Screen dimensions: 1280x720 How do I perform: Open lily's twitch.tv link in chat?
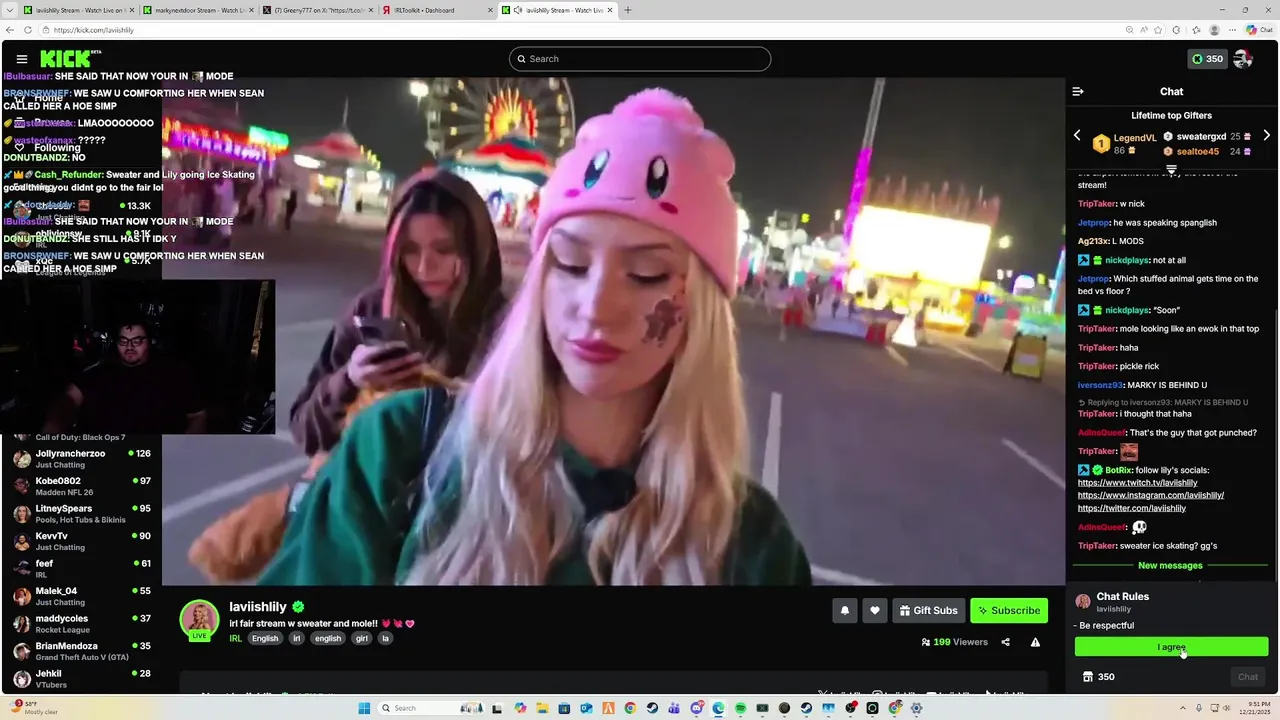[x=1137, y=483]
